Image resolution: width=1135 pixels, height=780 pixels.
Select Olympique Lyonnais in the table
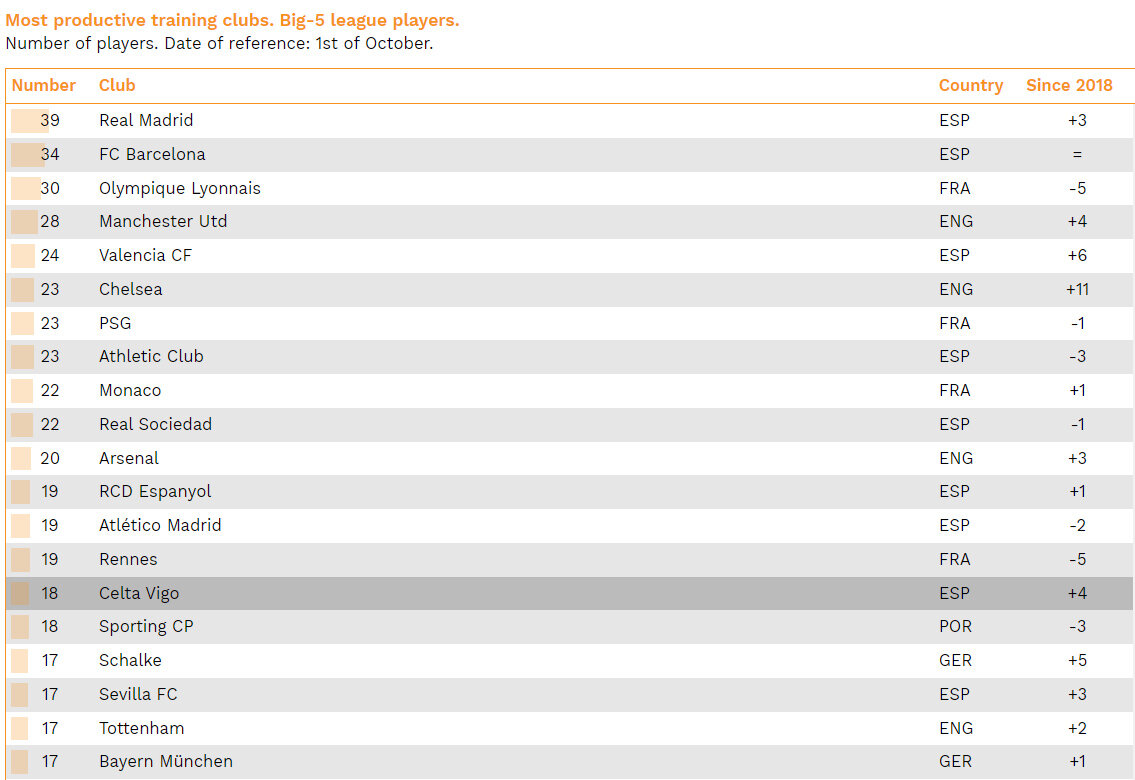coord(179,189)
